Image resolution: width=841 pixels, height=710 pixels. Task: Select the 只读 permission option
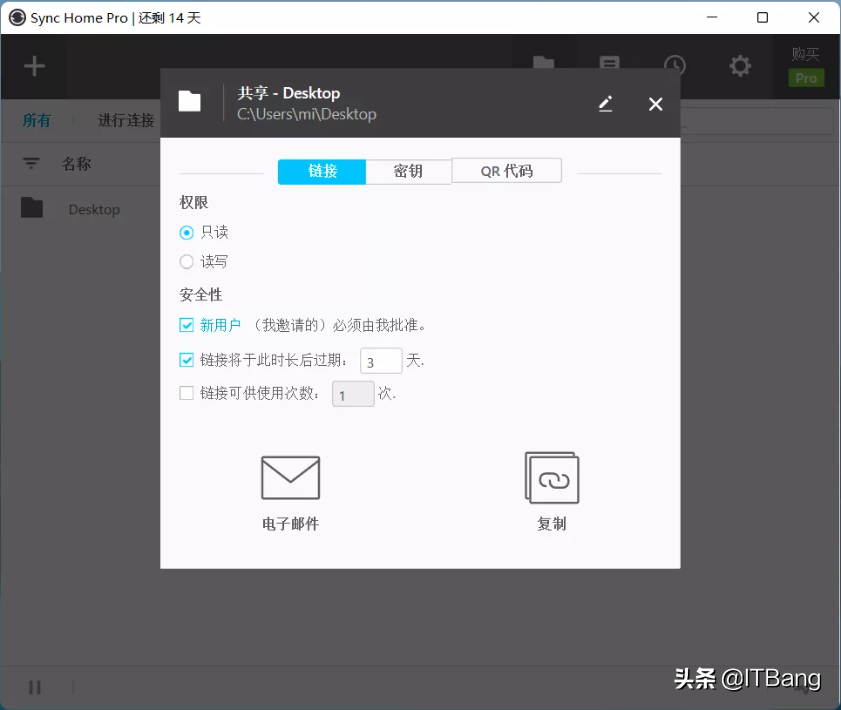click(187, 232)
